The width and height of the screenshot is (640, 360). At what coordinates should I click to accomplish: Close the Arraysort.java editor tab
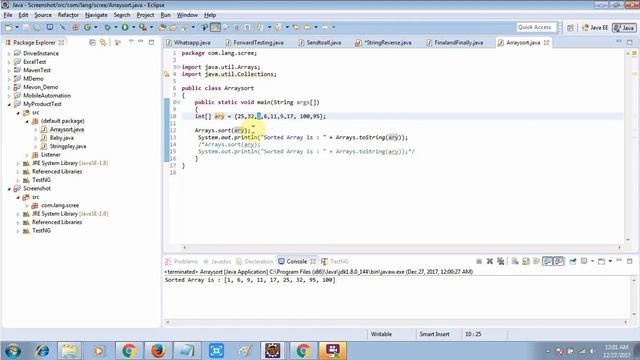546,42
